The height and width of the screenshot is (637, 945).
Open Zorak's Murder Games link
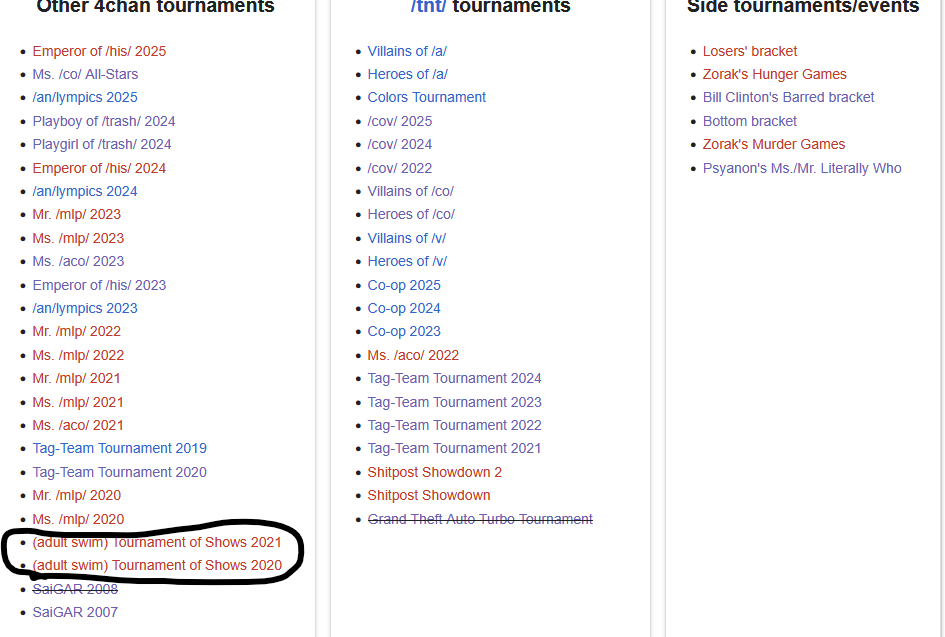click(x=774, y=144)
